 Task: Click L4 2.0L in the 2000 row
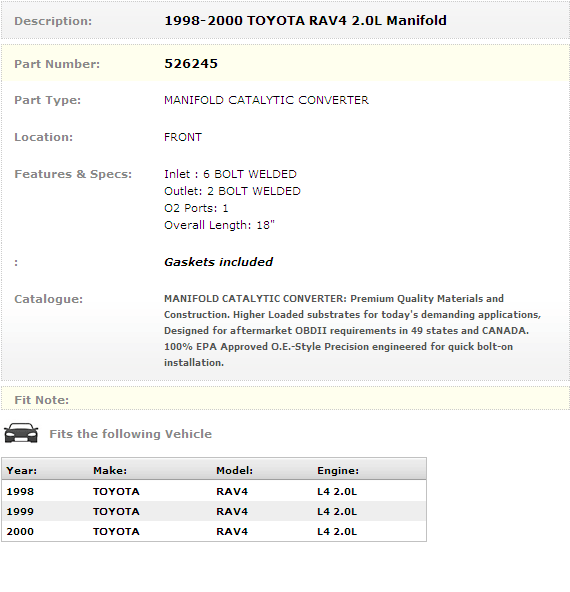tap(337, 532)
